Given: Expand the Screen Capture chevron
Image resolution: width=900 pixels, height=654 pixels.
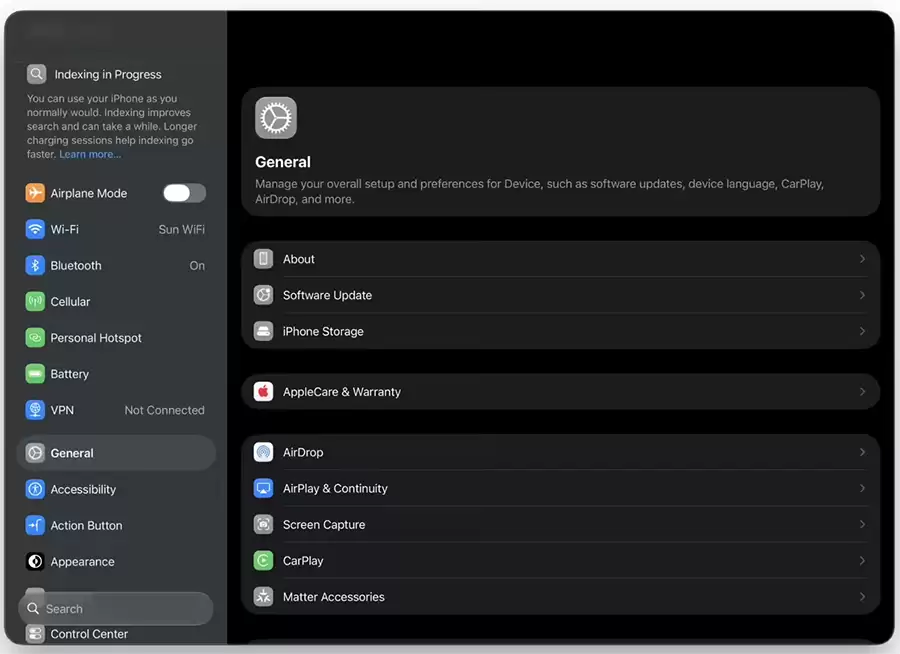Looking at the screenshot, I should [862, 525].
